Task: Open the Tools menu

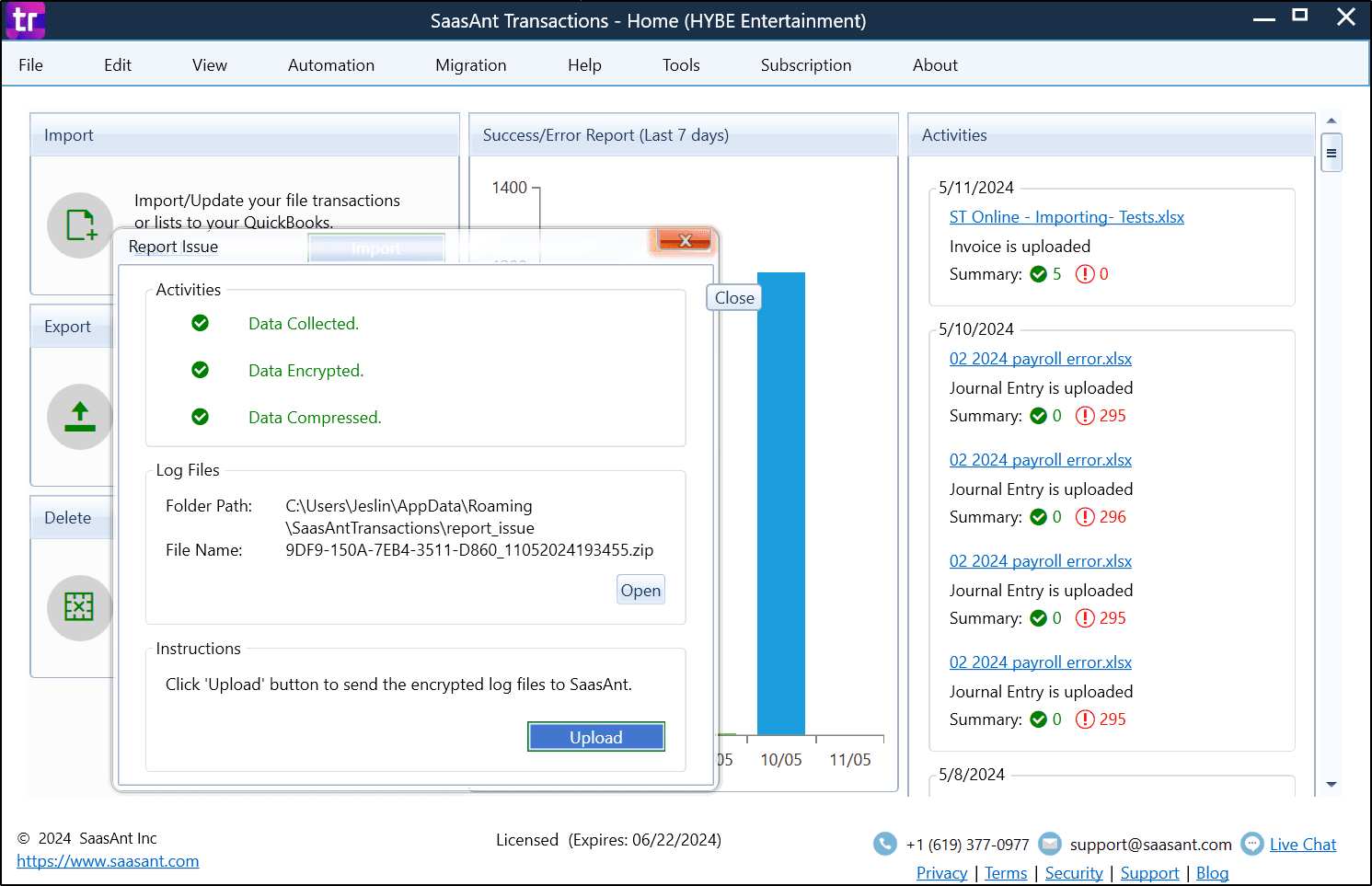Action: click(x=681, y=65)
